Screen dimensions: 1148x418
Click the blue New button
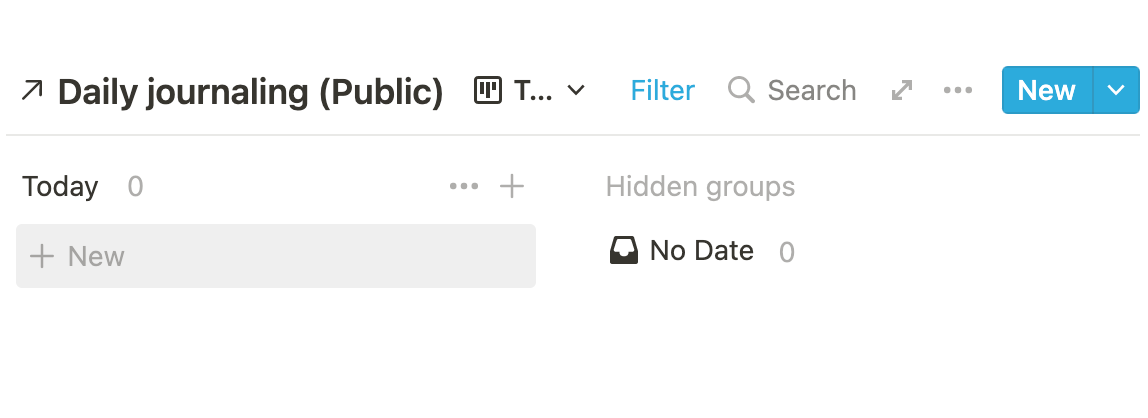click(1047, 90)
